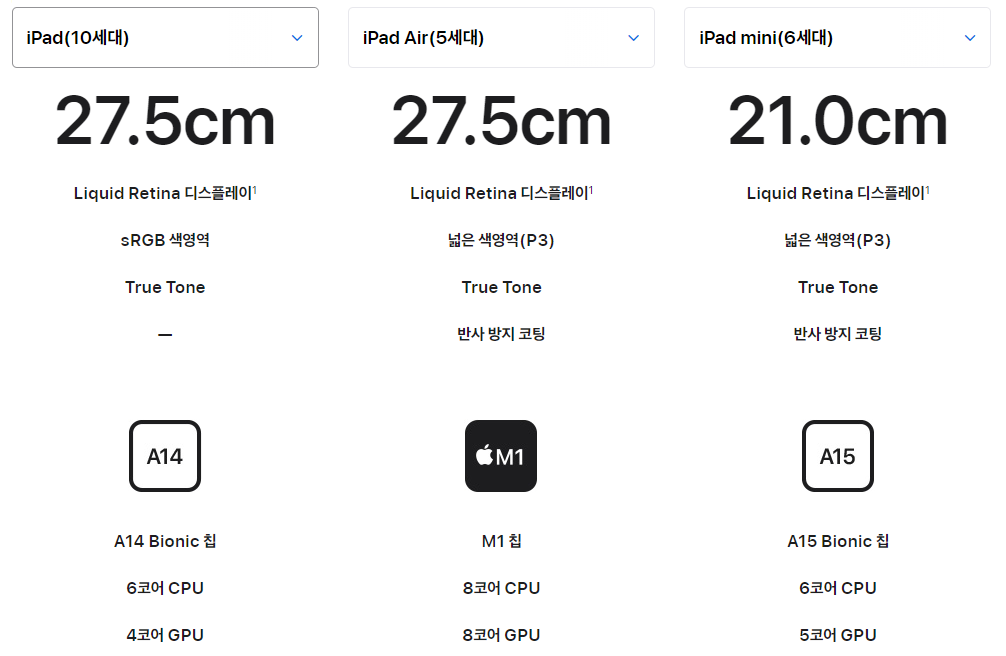Click the A14 Bionic 칩 label
The width and height of the screenshot is (1006, 656).
[165, 541]
